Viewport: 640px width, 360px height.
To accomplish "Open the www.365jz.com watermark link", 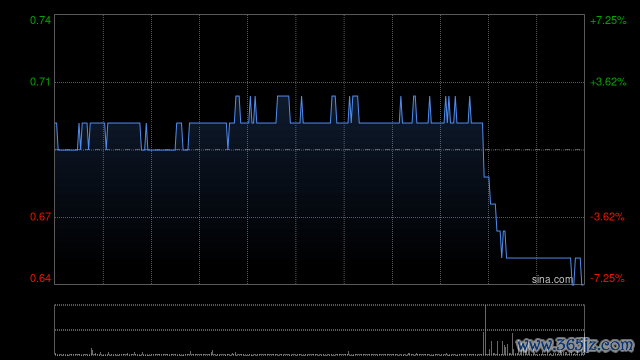I will pos(576,345).
